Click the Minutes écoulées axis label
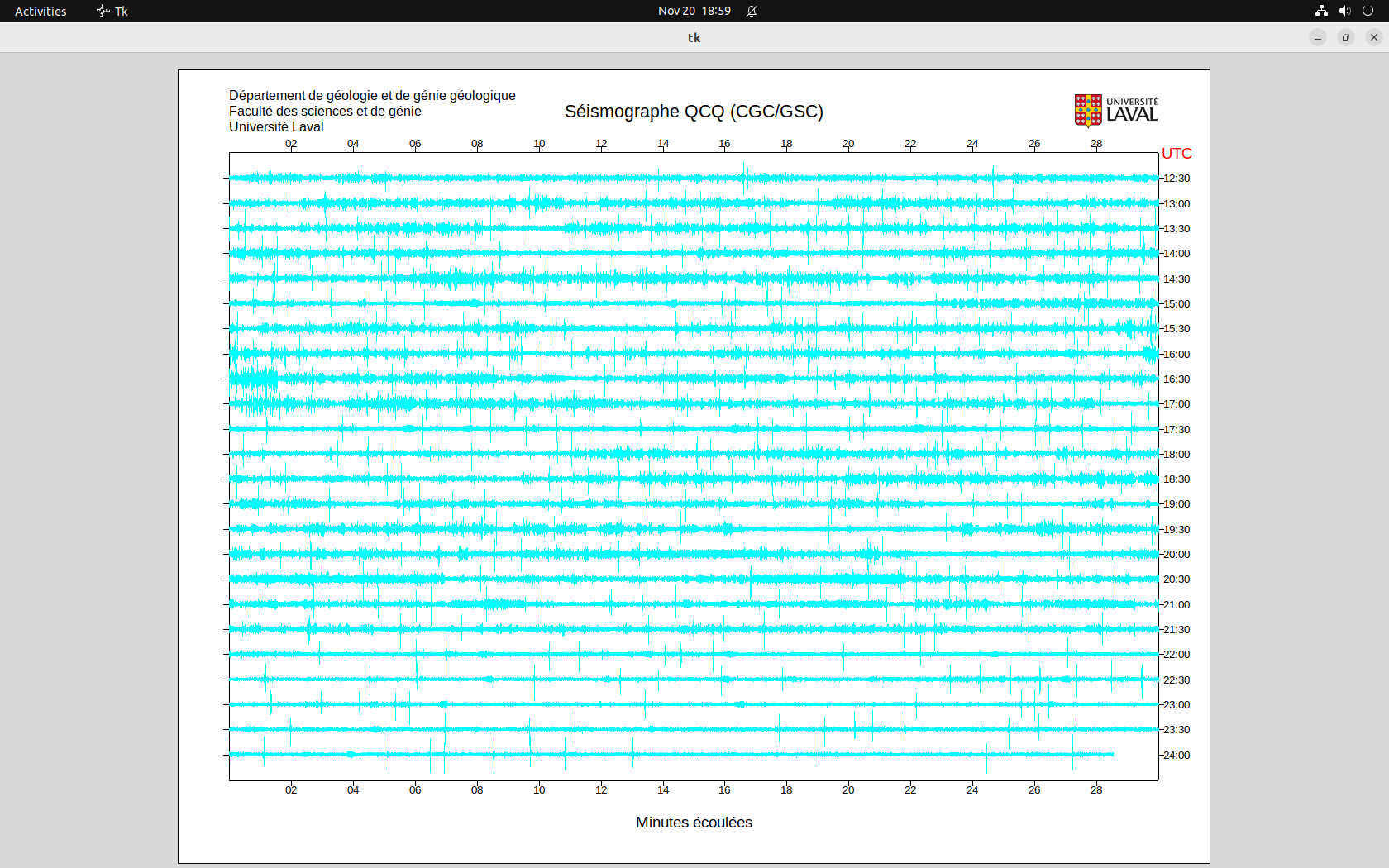The width and height of the screenshot is (1389, 868). 694,823
